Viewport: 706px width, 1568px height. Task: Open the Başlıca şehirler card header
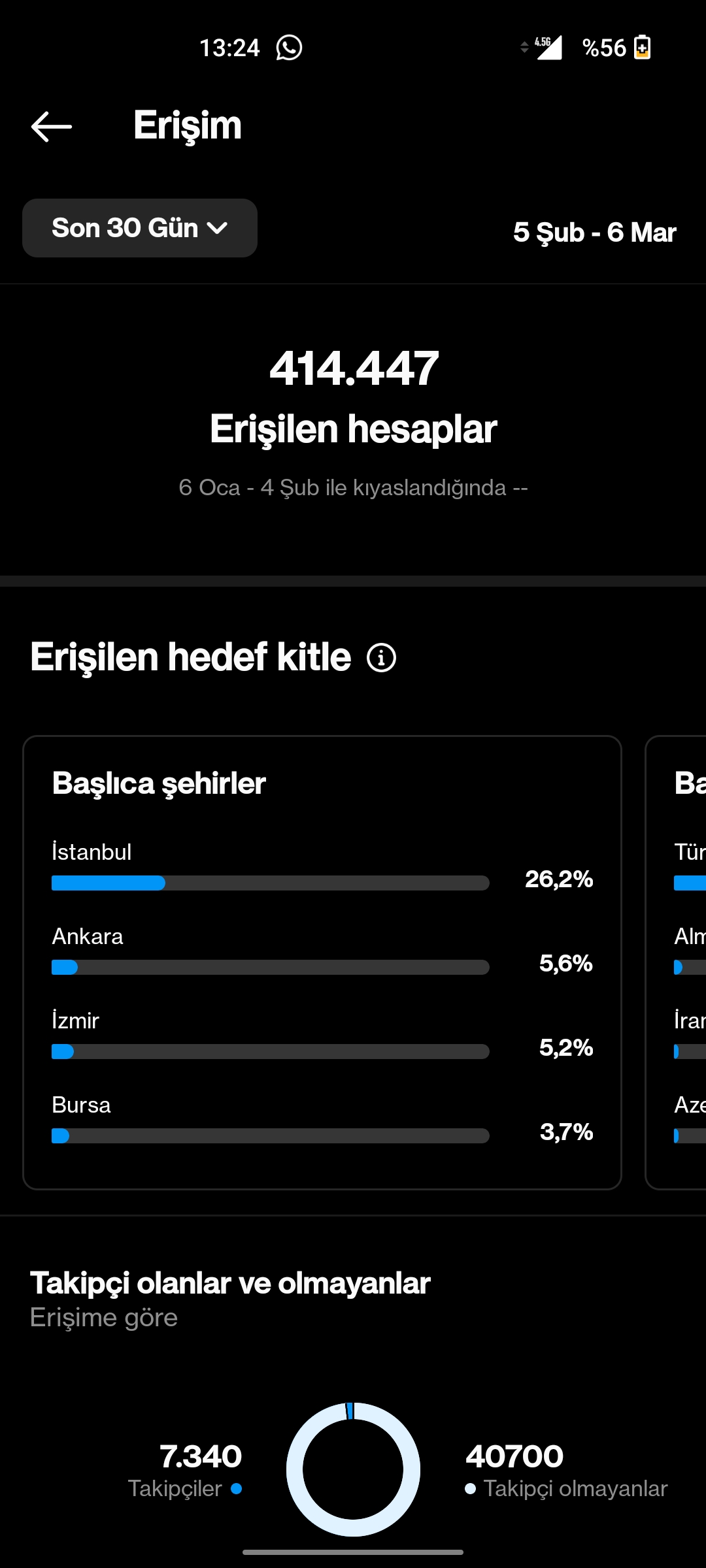coord(159,783)
